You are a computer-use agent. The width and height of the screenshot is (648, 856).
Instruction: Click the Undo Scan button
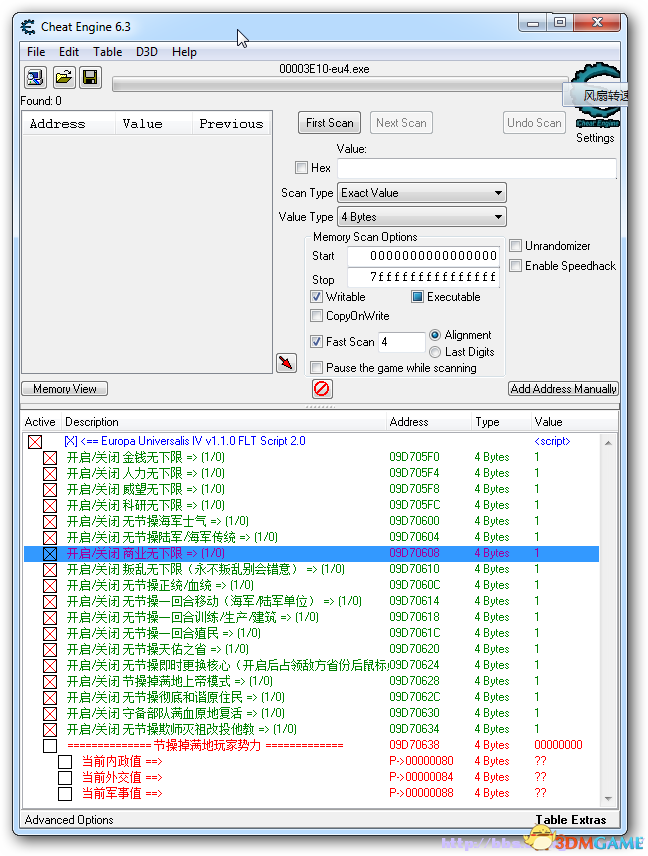pos(534,123)
